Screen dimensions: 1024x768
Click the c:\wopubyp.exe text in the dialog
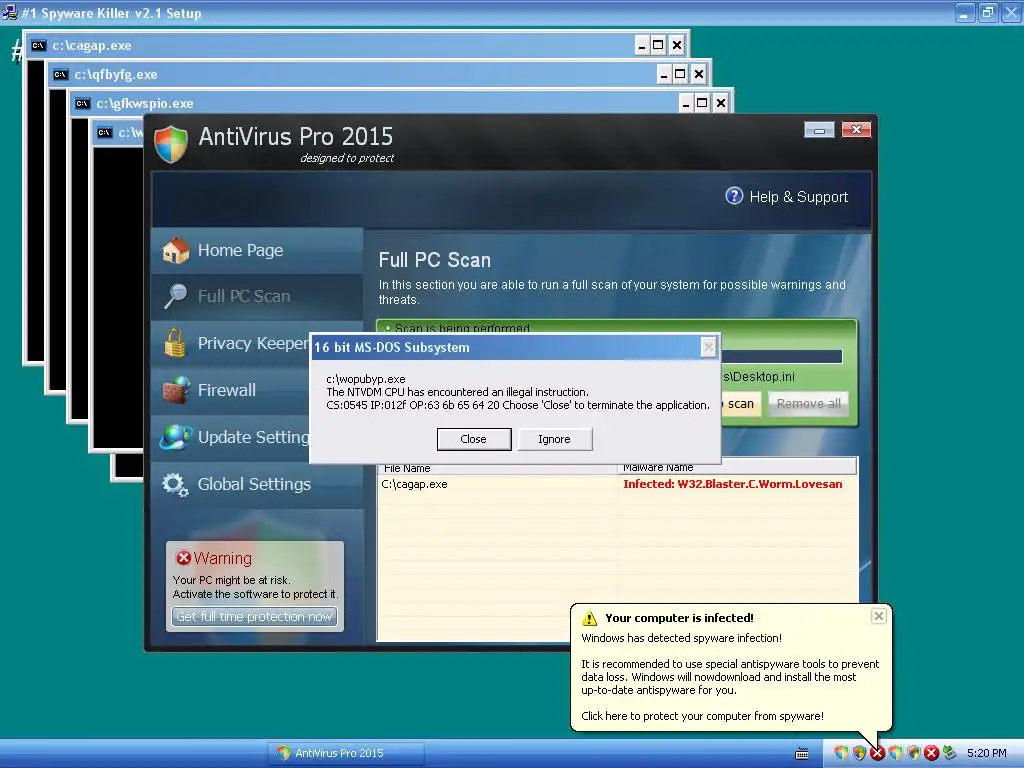[366, 379]
